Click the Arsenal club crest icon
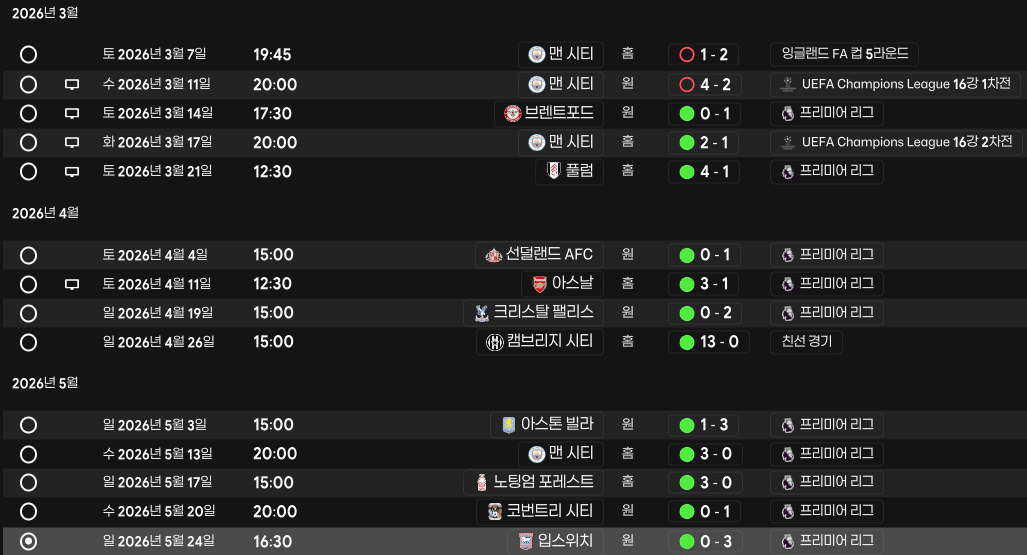 pos(539,284)
